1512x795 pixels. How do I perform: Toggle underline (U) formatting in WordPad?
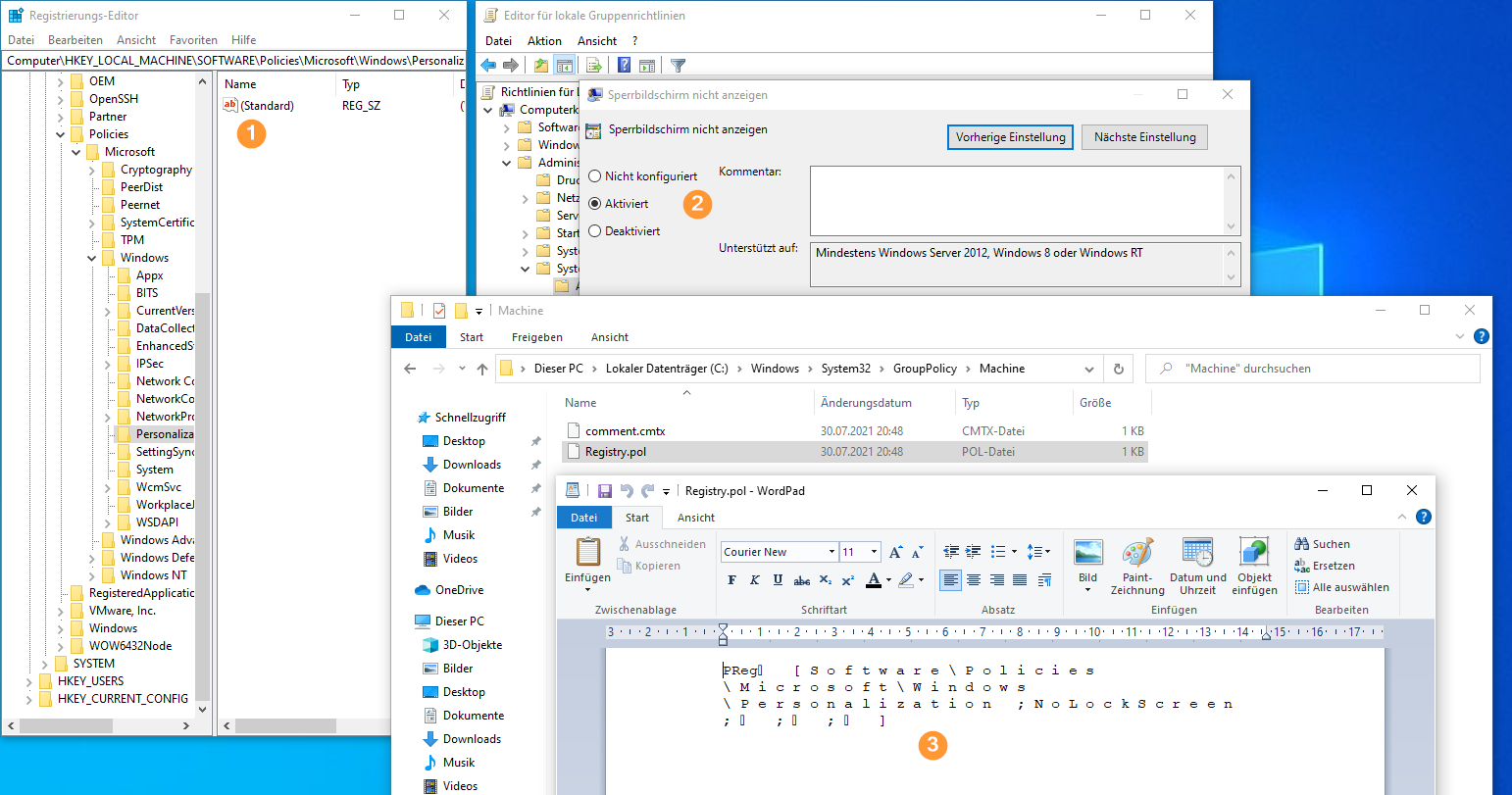pos(778,580)
